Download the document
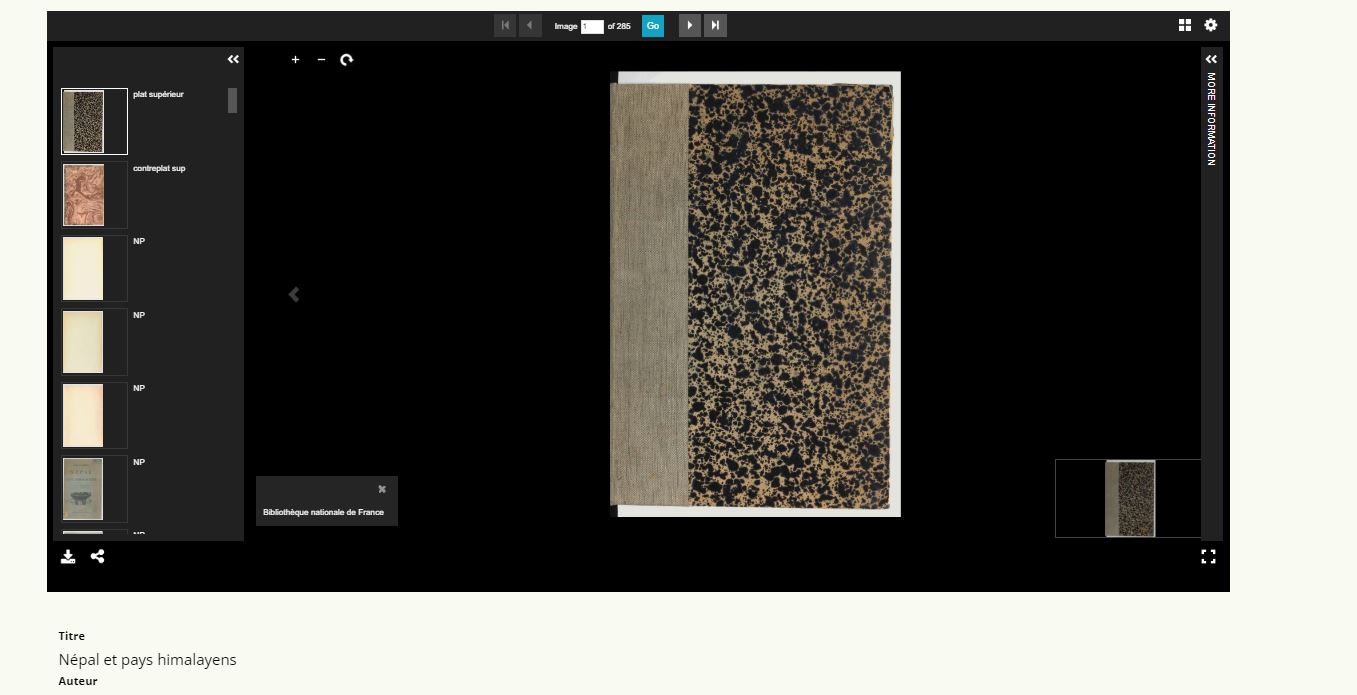Image resolution: width=1357 pixels, height=695 pixels. (68, 557)
